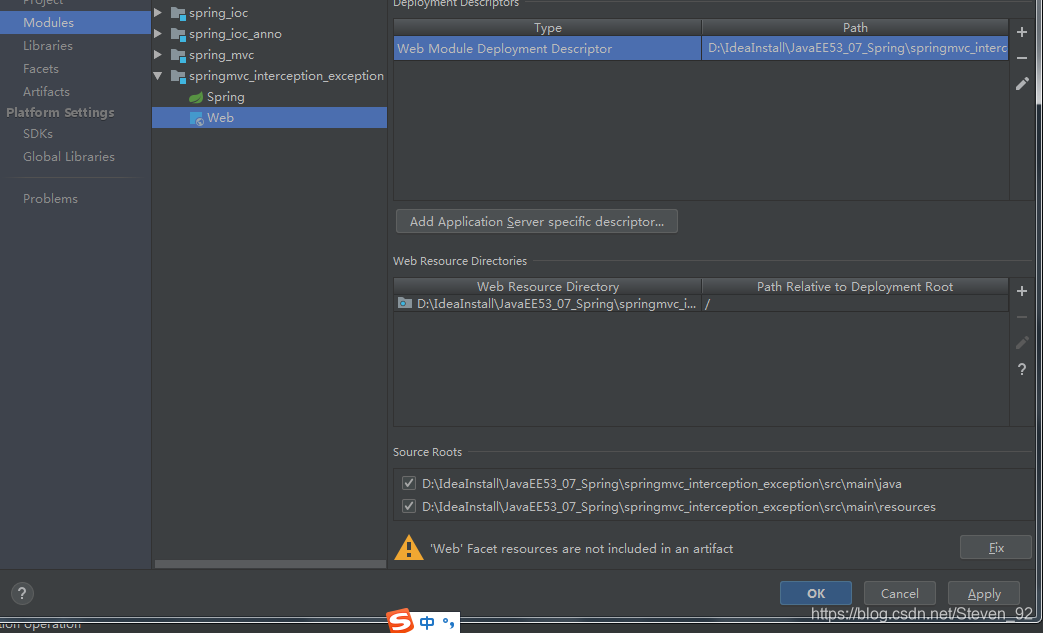Click the spring_ioc_anno module folder icon
The width and height of the screenshot is (1043, 633).
[178, 34]
